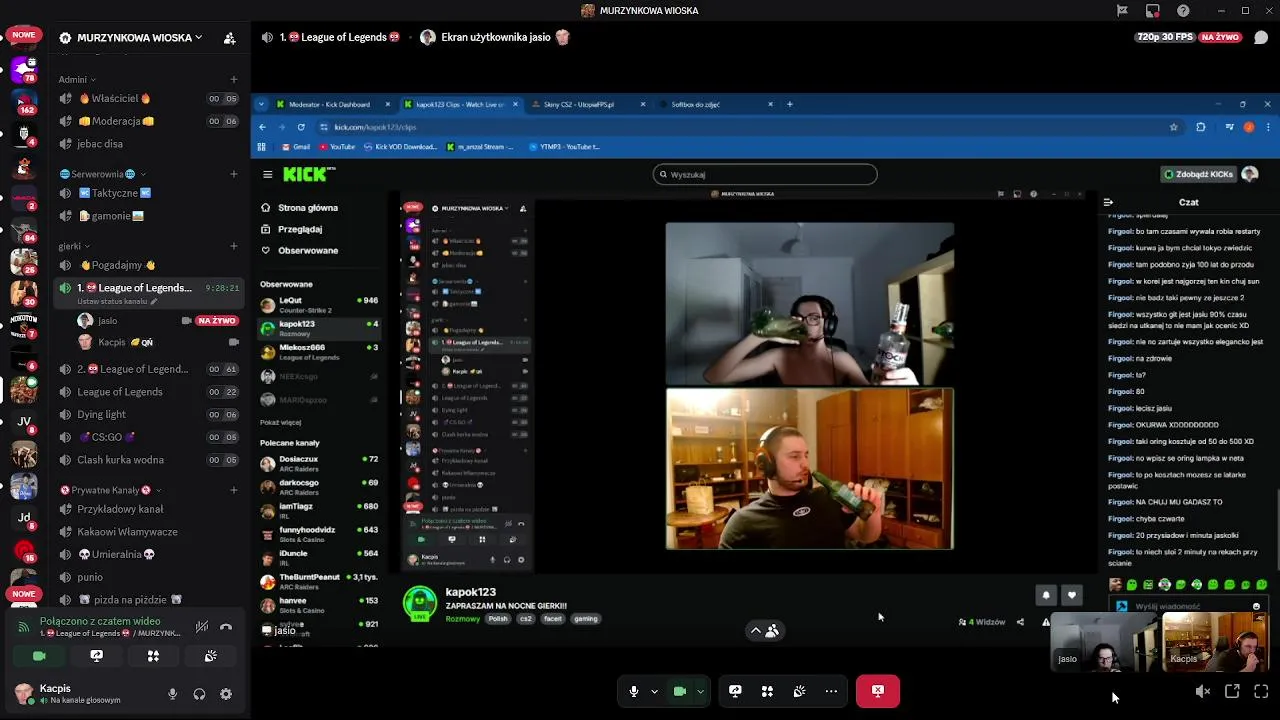Collapse the Admini category
This screenshot has height=720, width=1280.
click(77, 79)
